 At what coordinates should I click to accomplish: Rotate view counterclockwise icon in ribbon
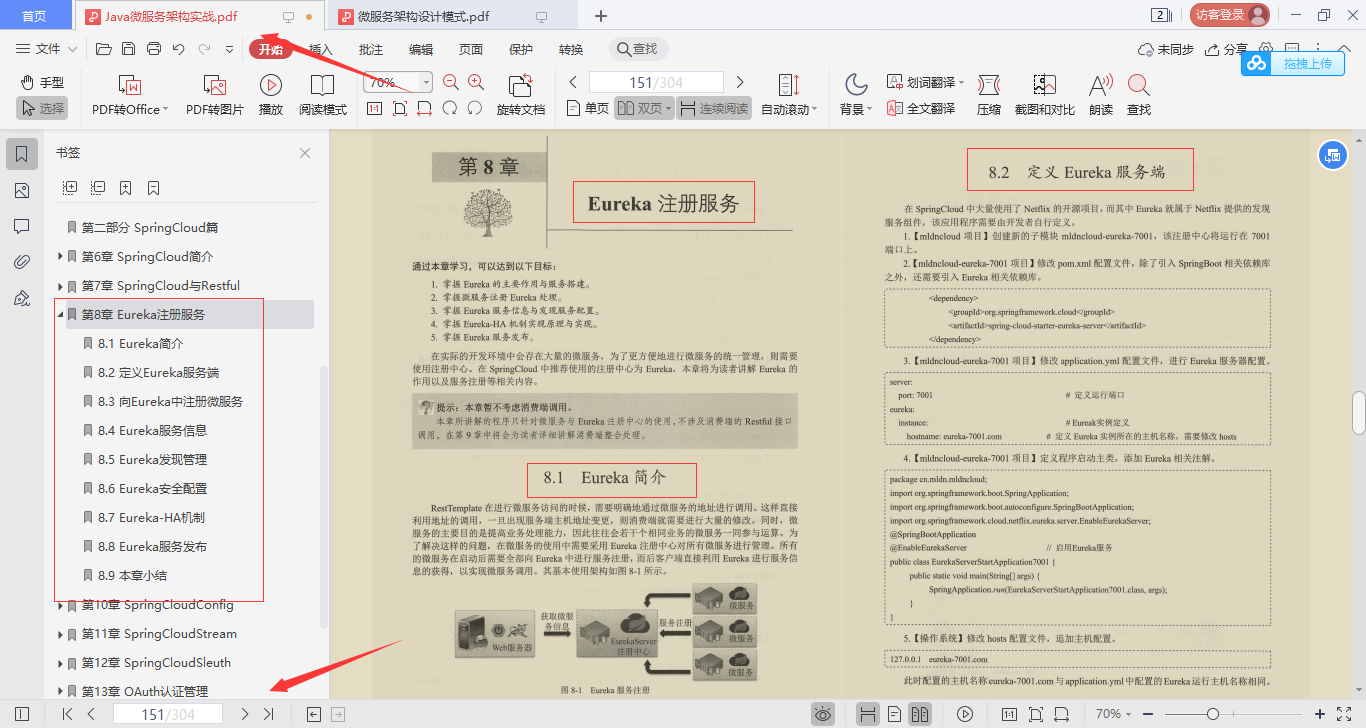(x=450, y=108)
